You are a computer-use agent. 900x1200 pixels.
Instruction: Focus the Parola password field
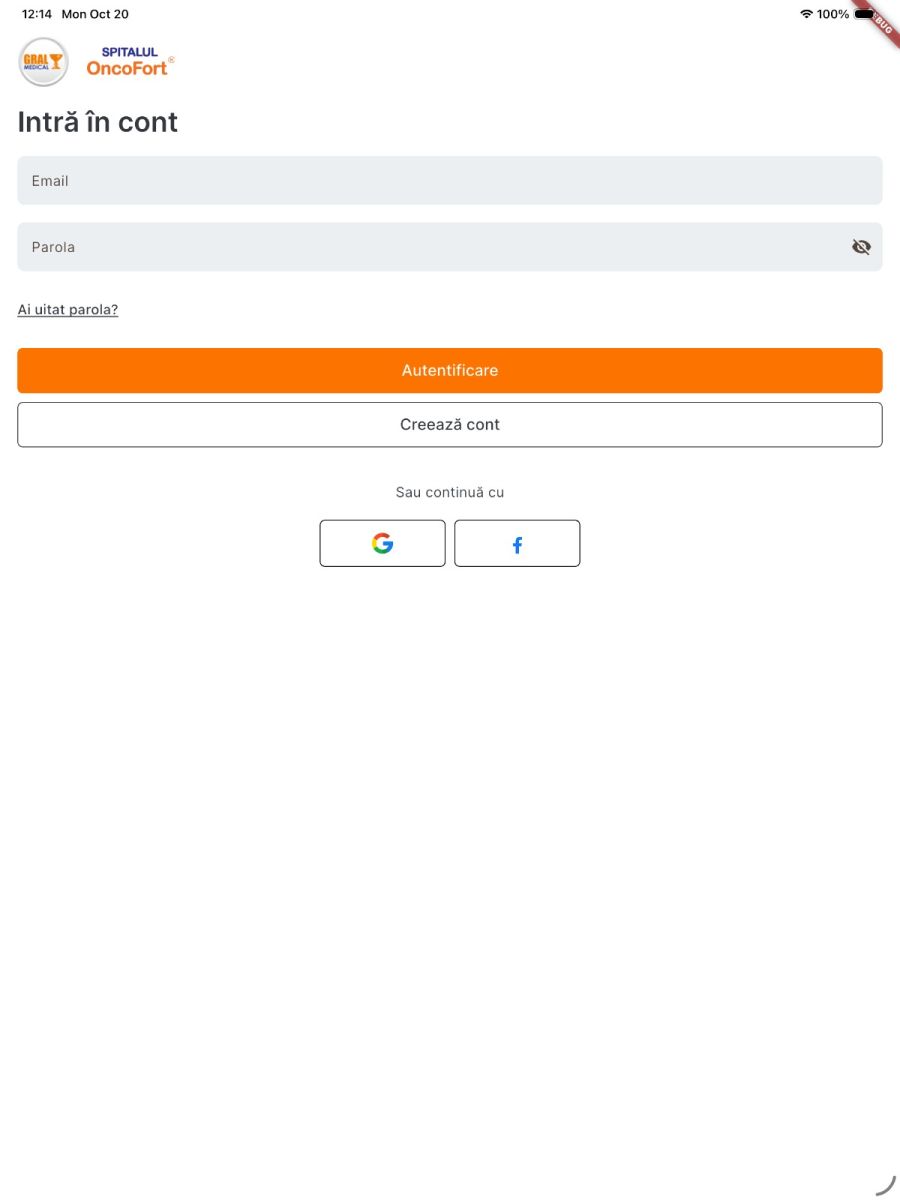click(x=430, y=247)
